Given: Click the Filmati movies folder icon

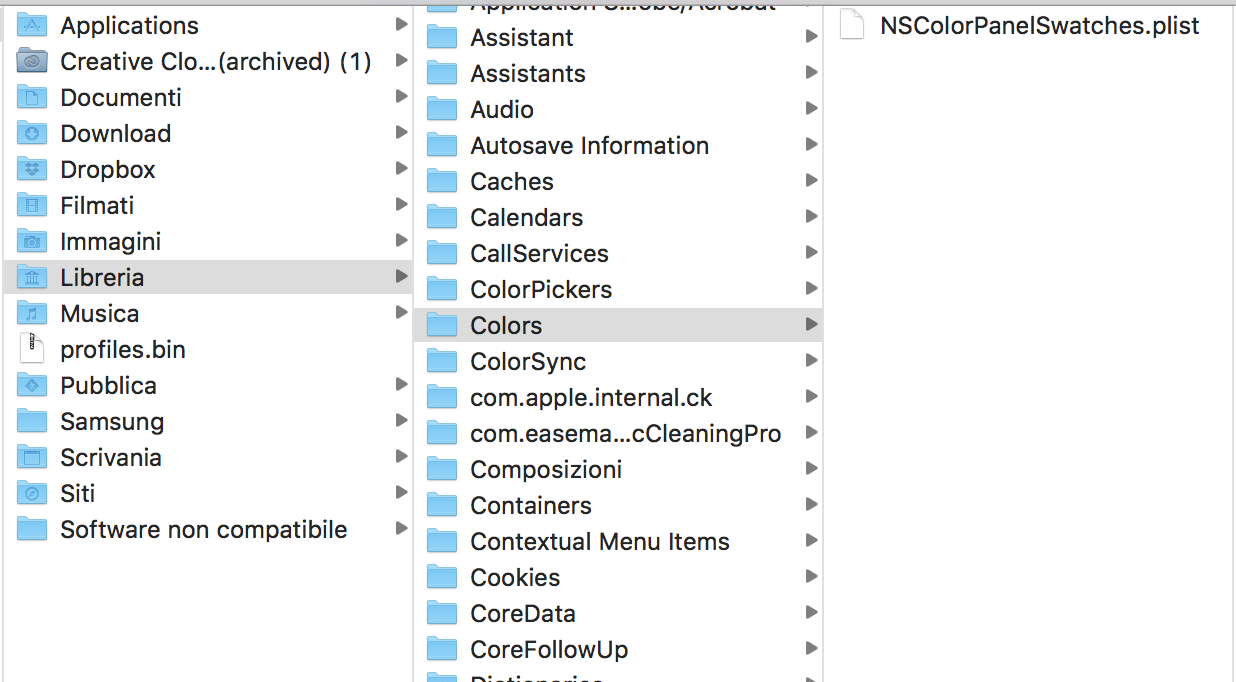Looking at the screenshot, I should click(x=33, y=206).
